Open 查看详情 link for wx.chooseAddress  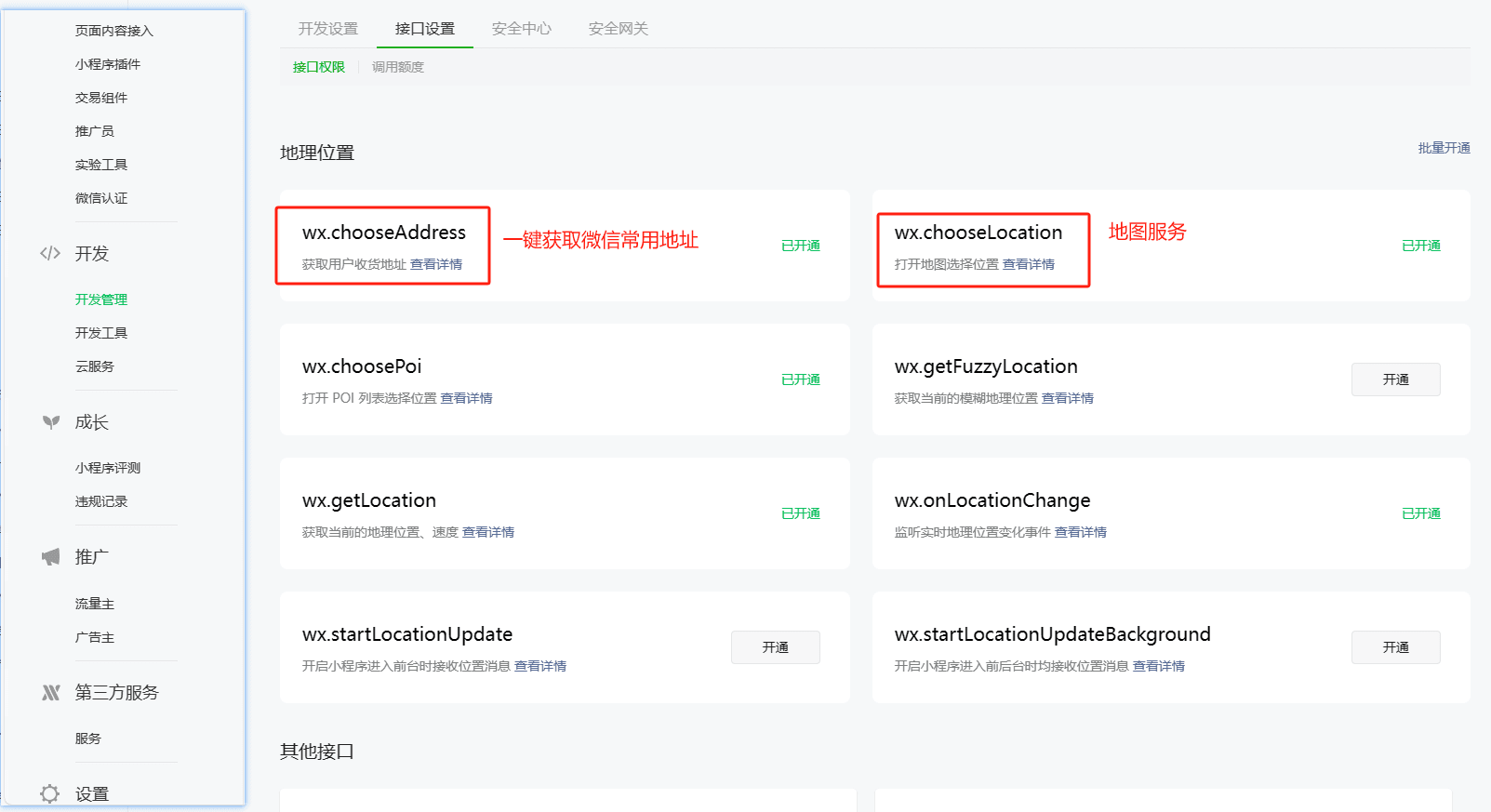pyautogui.click(x=436, y=264)
